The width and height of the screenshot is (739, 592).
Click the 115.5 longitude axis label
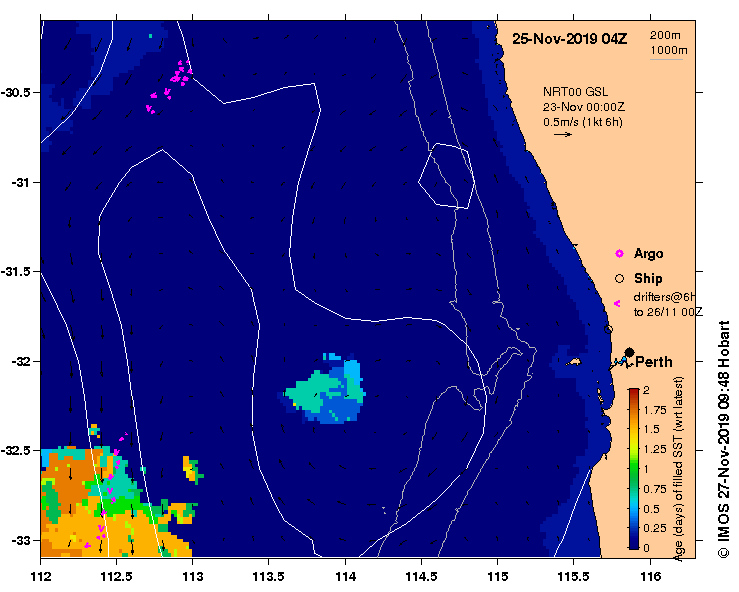[x=573, y=576]
